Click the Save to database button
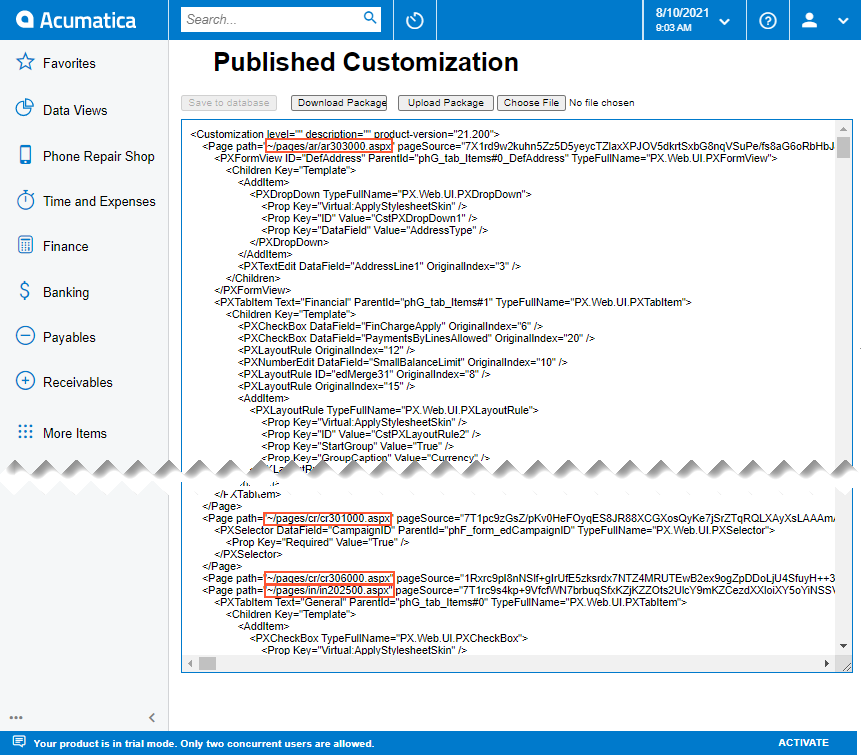Screen dimensions: 861x755 coord(229,103)
